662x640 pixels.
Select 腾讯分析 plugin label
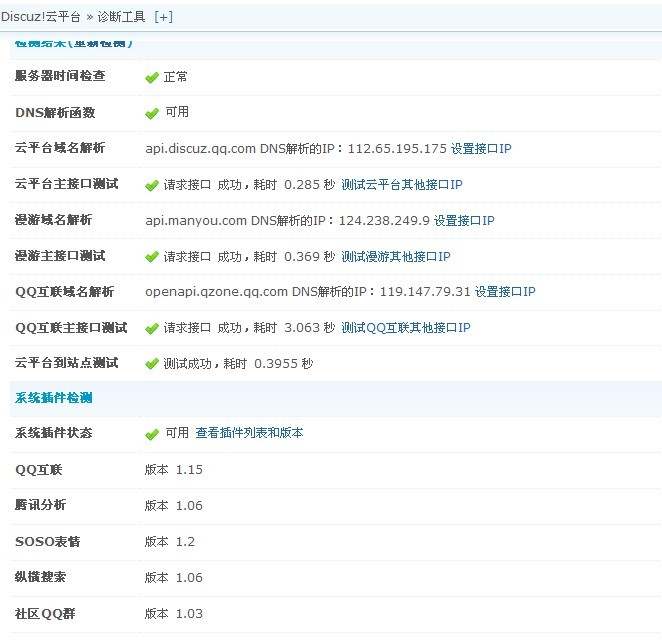tap(40, 505)
